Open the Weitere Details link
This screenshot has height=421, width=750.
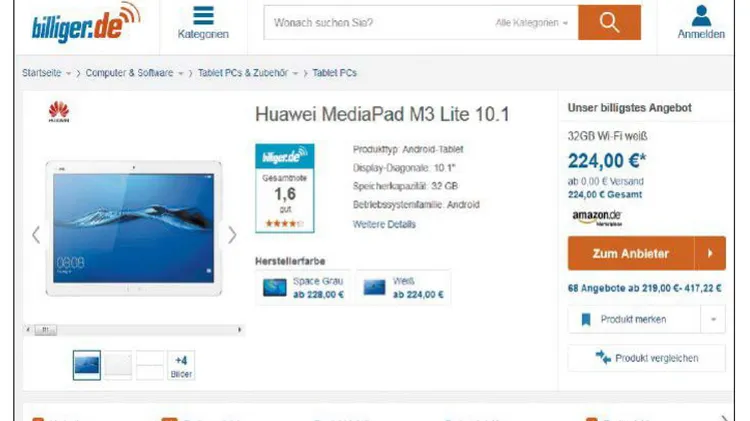[384, 224]
